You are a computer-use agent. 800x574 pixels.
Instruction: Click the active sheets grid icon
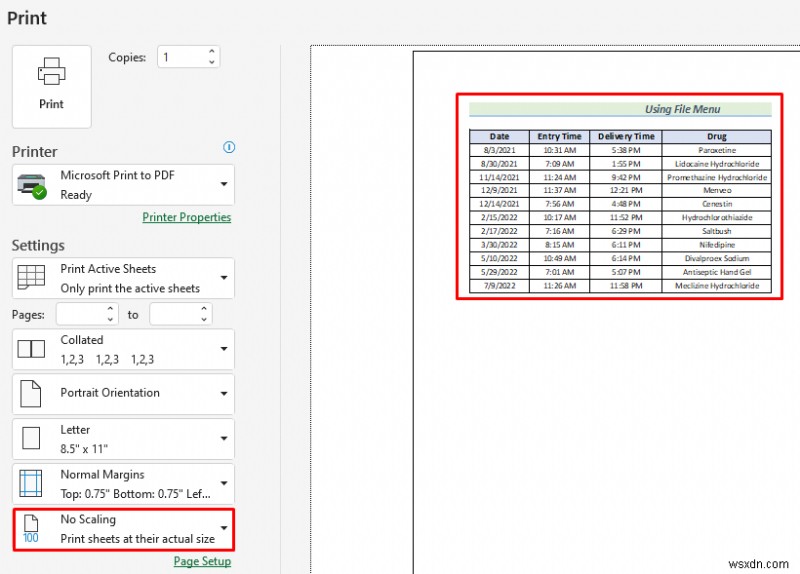tap(31, 278)
